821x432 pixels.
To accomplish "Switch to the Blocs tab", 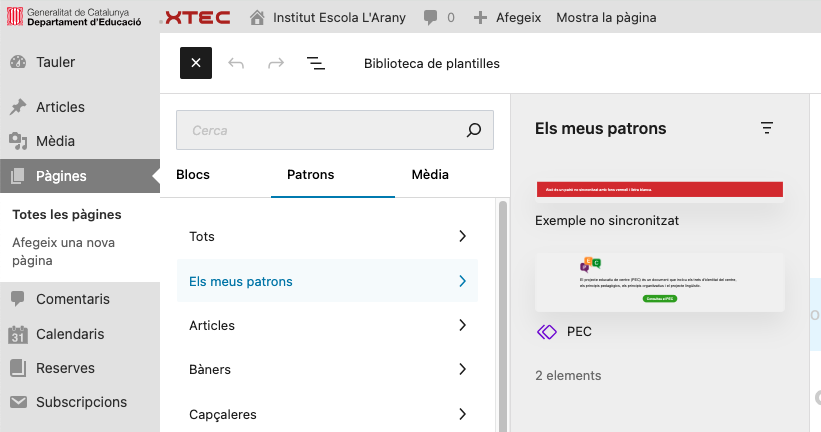I will pos(193,174).
